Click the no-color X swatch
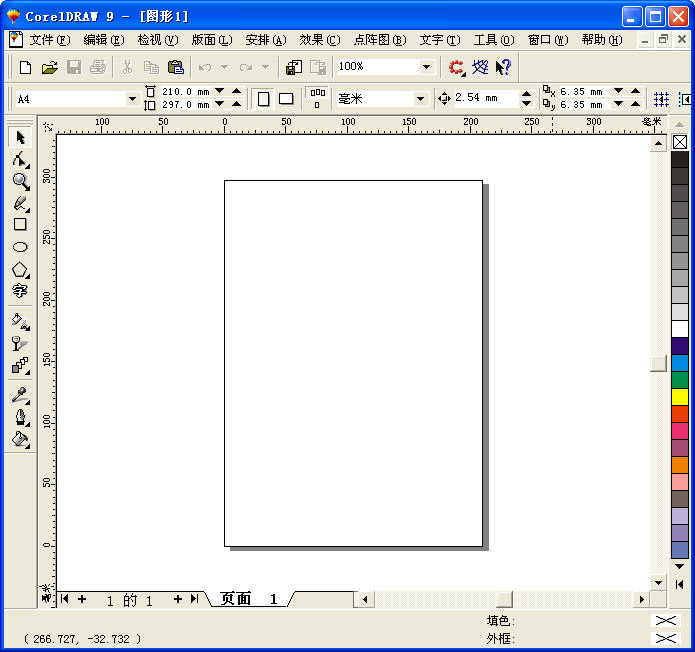 click(679, 142)
